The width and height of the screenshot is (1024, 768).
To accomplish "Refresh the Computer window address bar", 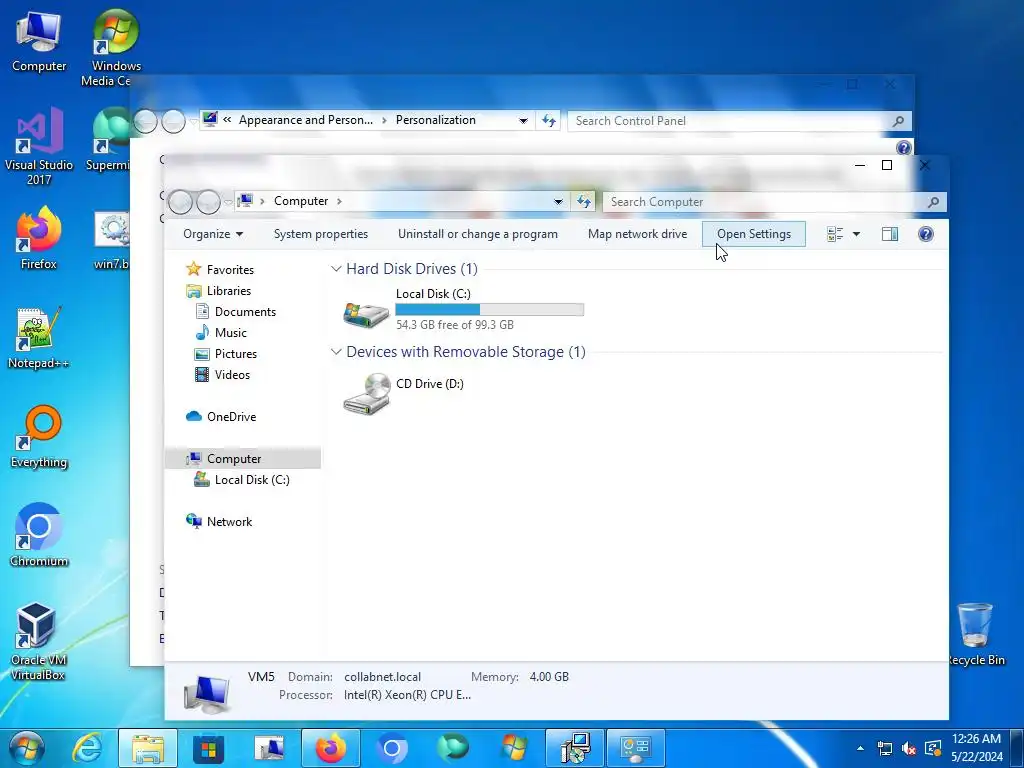I will click(x=583, y=202).
